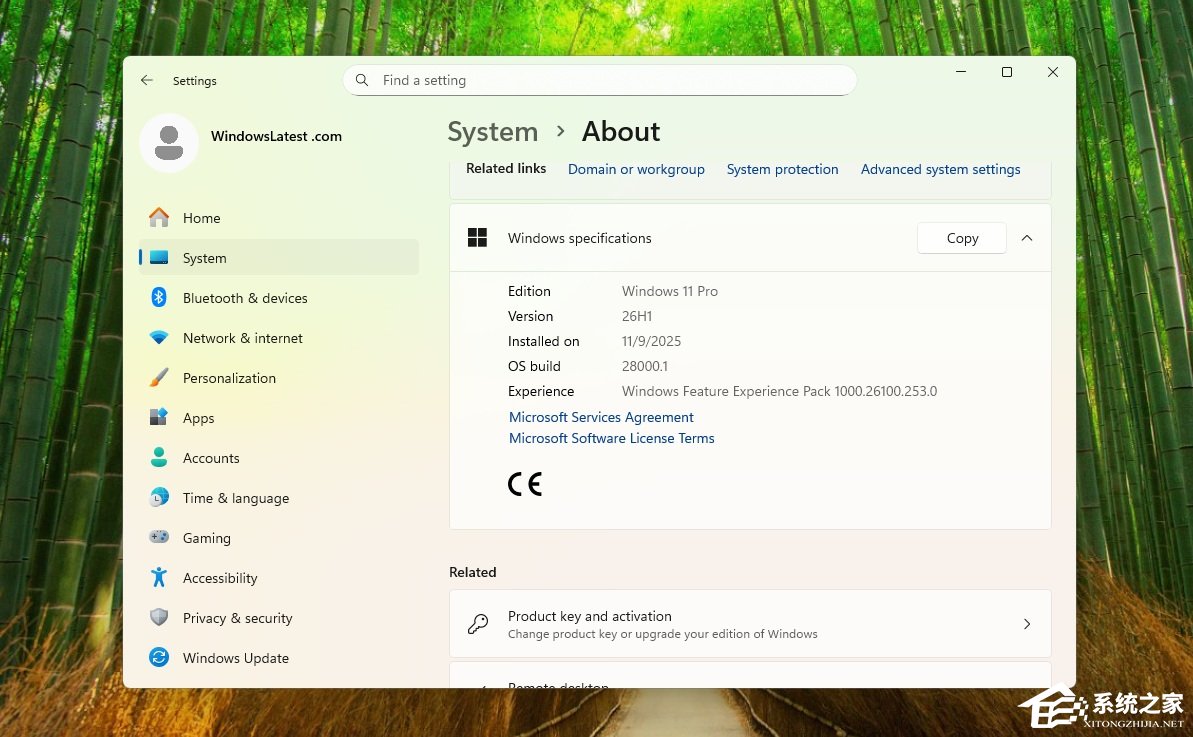The image size is (1193, 737).
Task: Click the Windows logo in specifications header
Action: pyautogui.click(x=477, y=238)
